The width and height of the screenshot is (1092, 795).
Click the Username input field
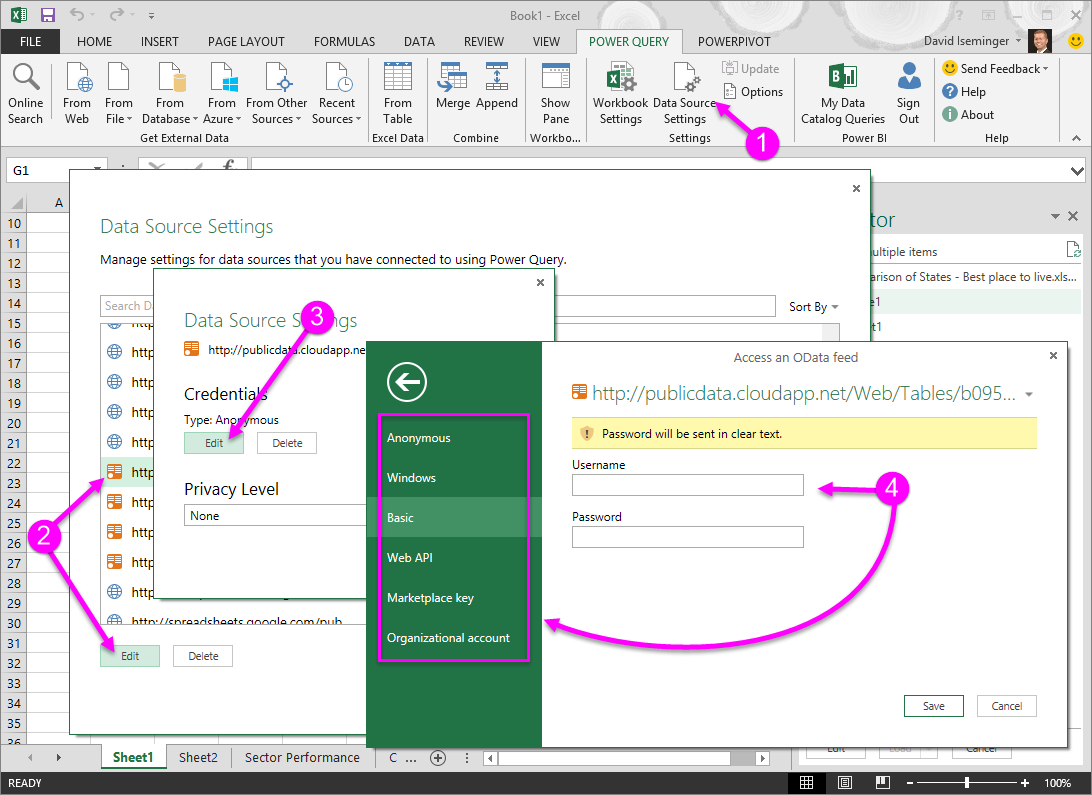click(x=687, y=485)
